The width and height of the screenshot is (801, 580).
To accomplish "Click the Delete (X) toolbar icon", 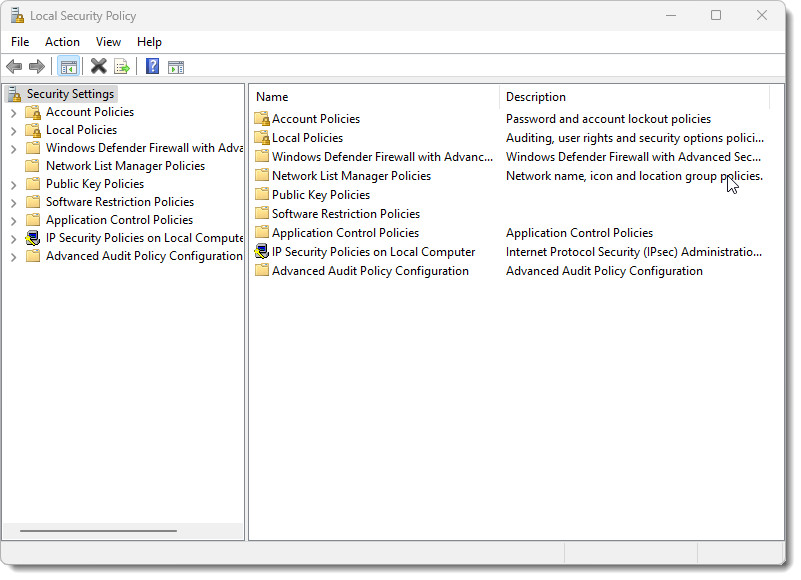I will (98, 67).
